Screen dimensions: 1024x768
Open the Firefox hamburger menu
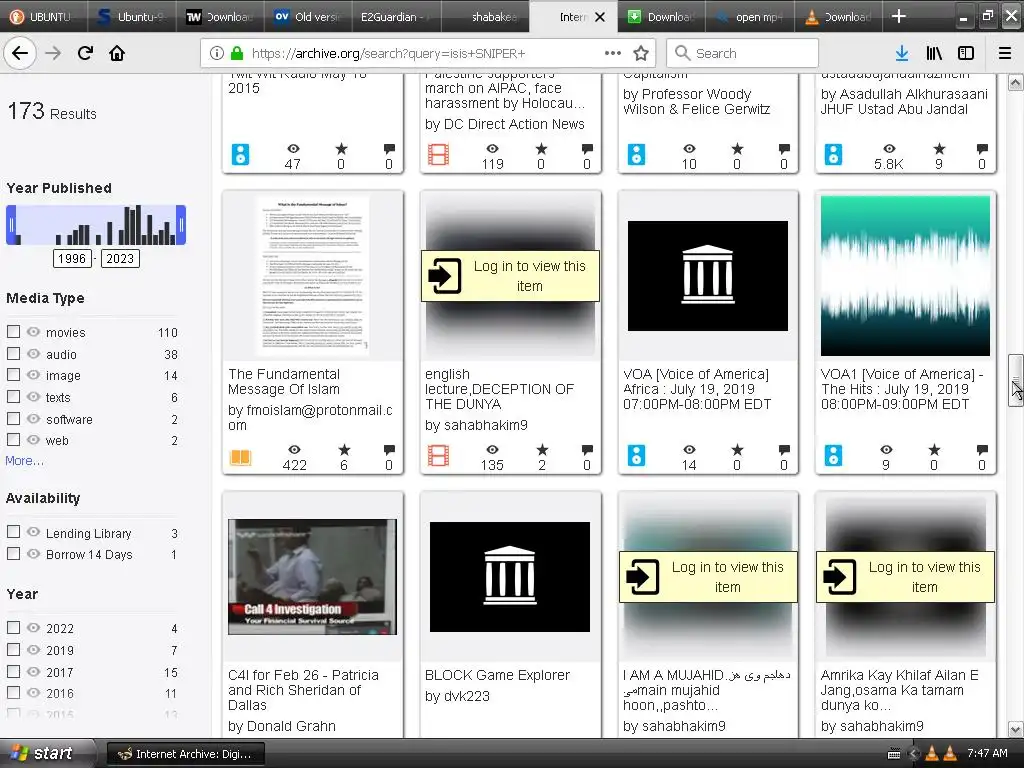pyautogui.click(x=1005, y=53)
